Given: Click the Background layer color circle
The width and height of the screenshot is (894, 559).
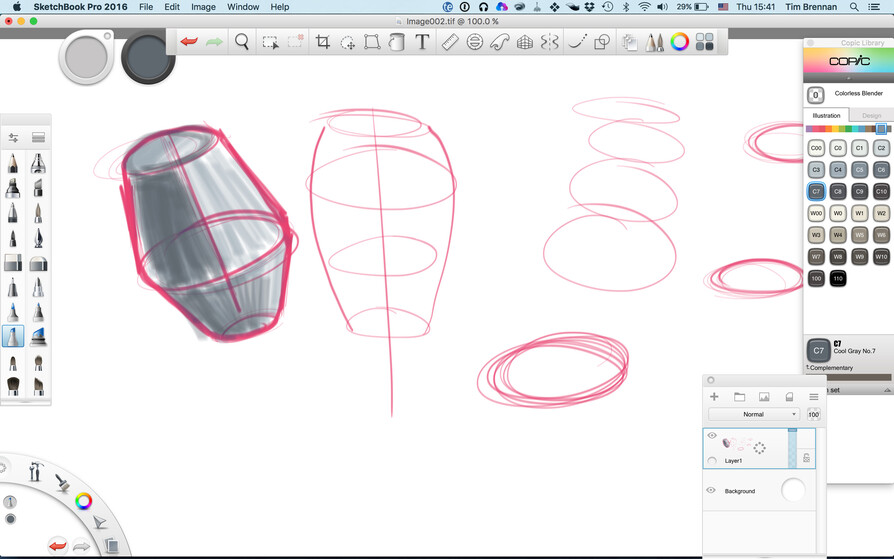Looking at the screenshot, I should pos(793,490).
